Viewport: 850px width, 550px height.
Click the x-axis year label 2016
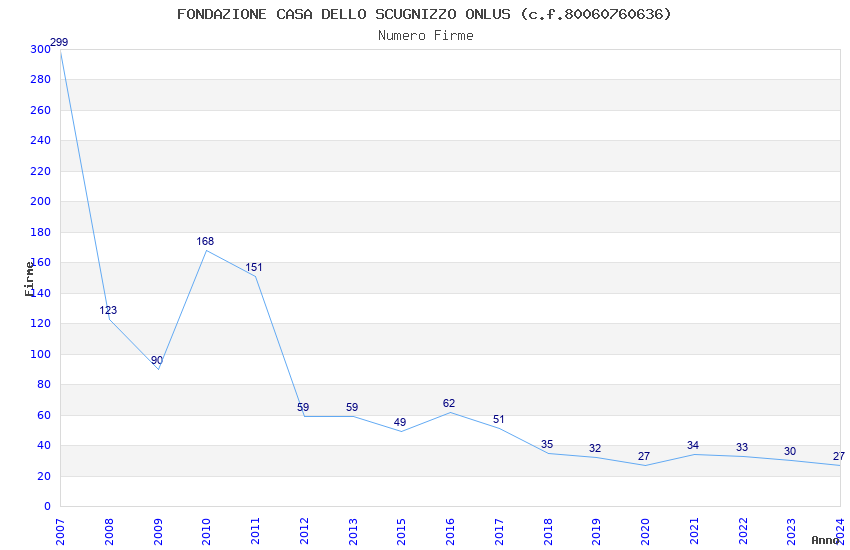tap(450, 532)
